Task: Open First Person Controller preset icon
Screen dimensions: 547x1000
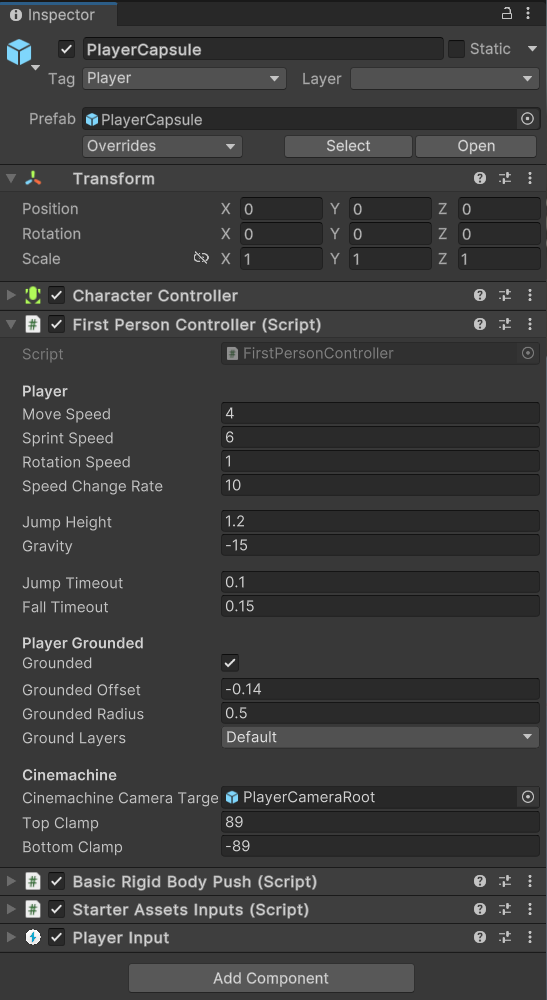Action: coord(505,325)
